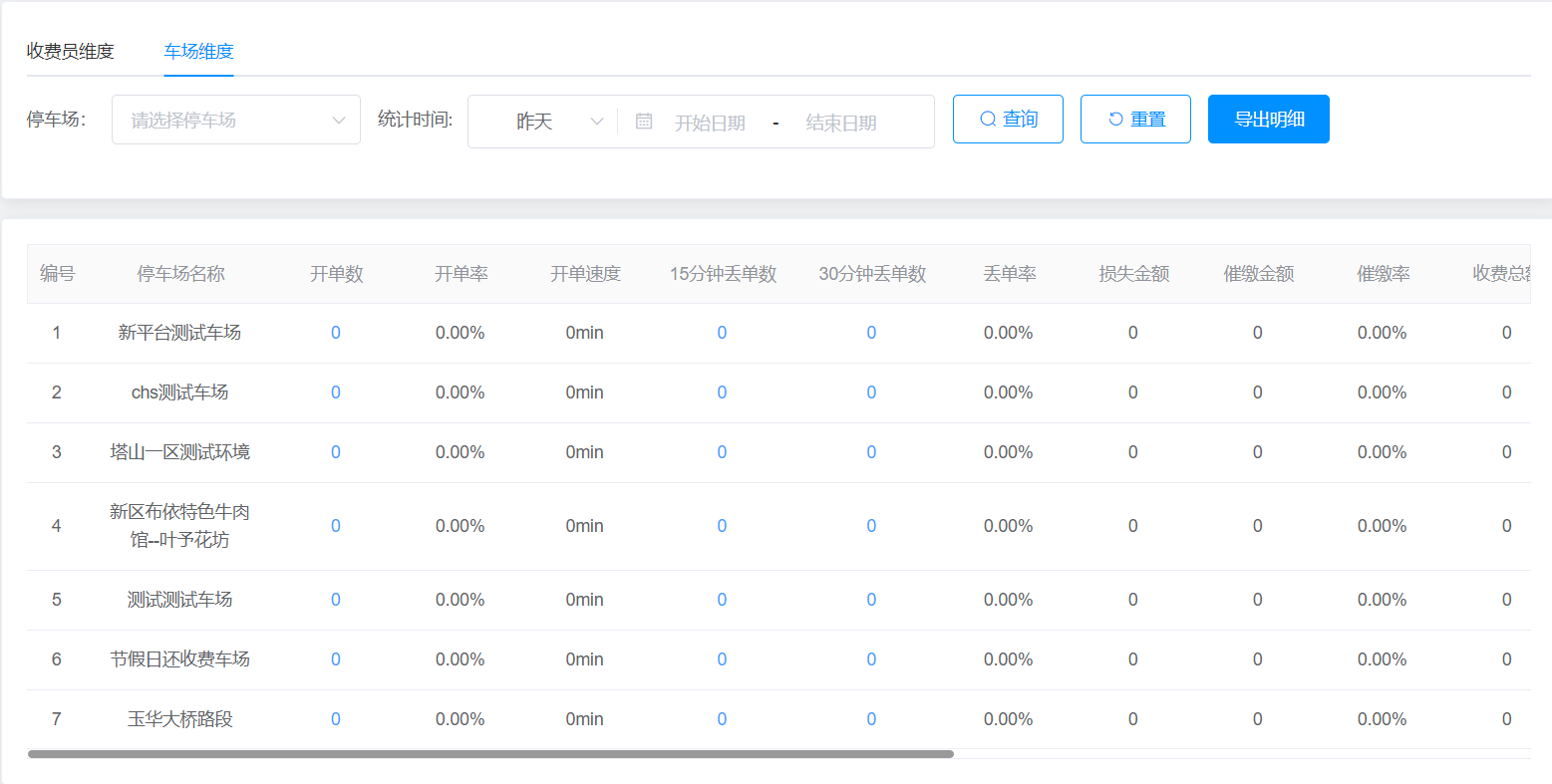Viewport: 1552px width, 784px height.
Task: Click 30分钟丢单数 value for 测试测试车场
Action: (871, 600)
